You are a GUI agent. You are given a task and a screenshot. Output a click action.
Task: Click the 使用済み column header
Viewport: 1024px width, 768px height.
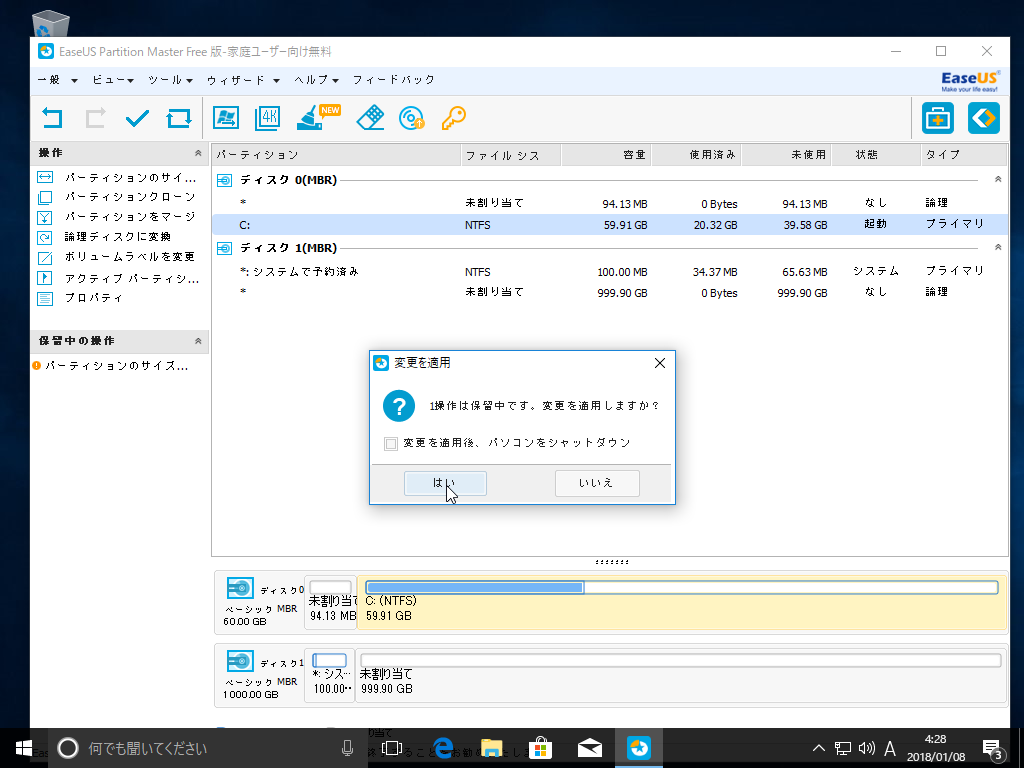click(696, 155)
